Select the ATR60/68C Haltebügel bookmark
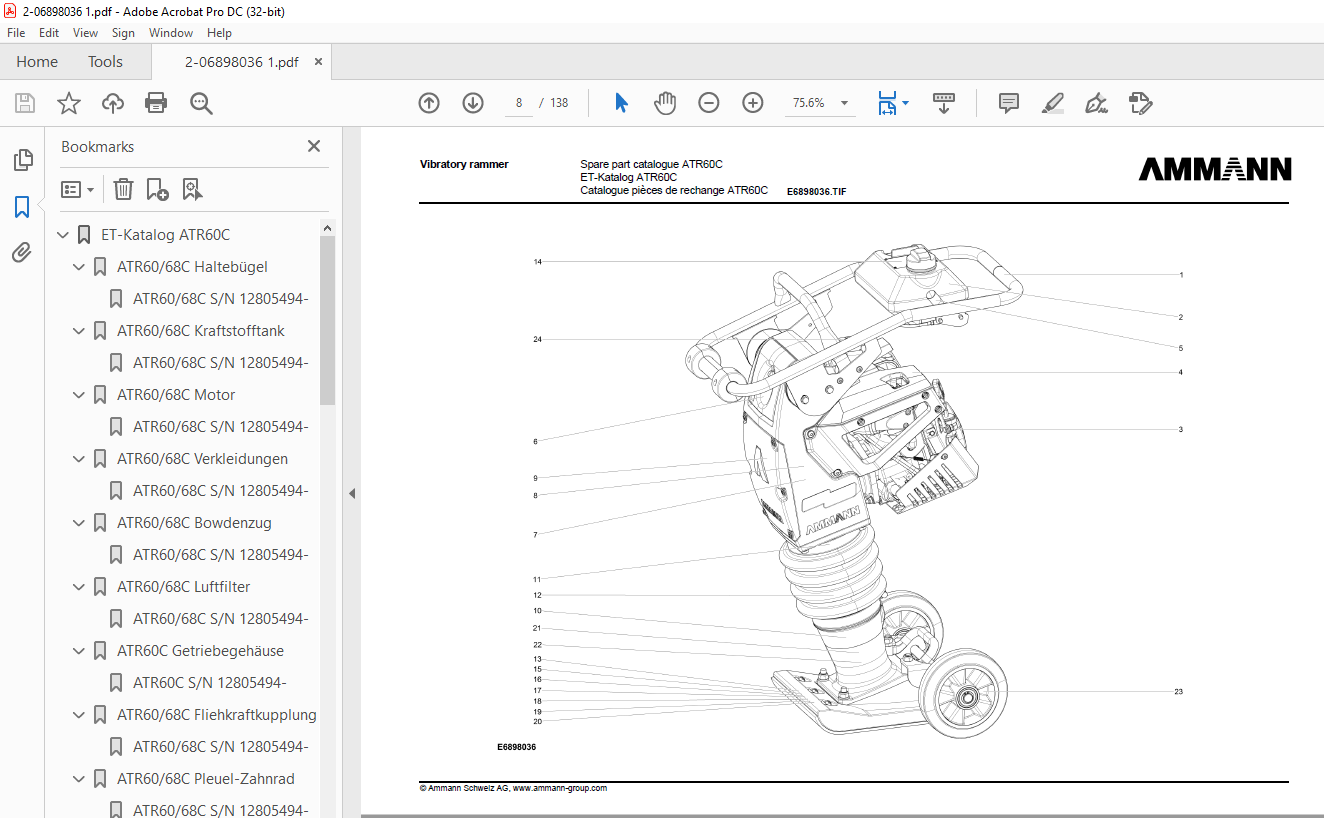 pos(192,267)
